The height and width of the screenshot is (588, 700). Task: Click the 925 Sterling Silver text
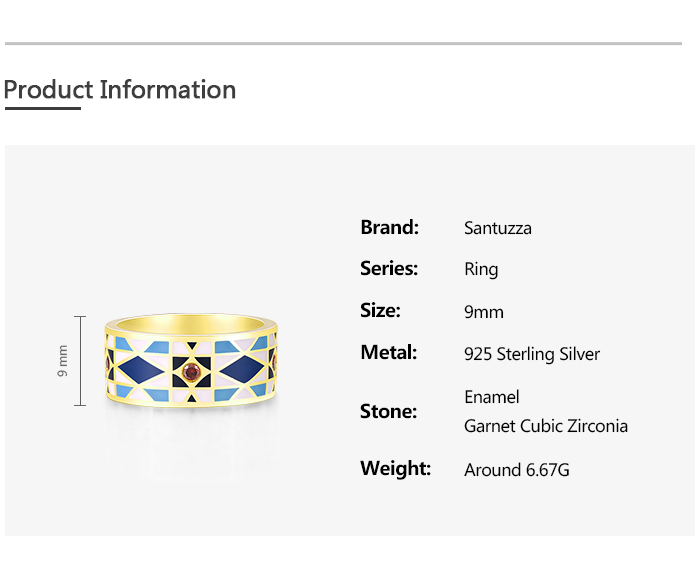point(532,354)
